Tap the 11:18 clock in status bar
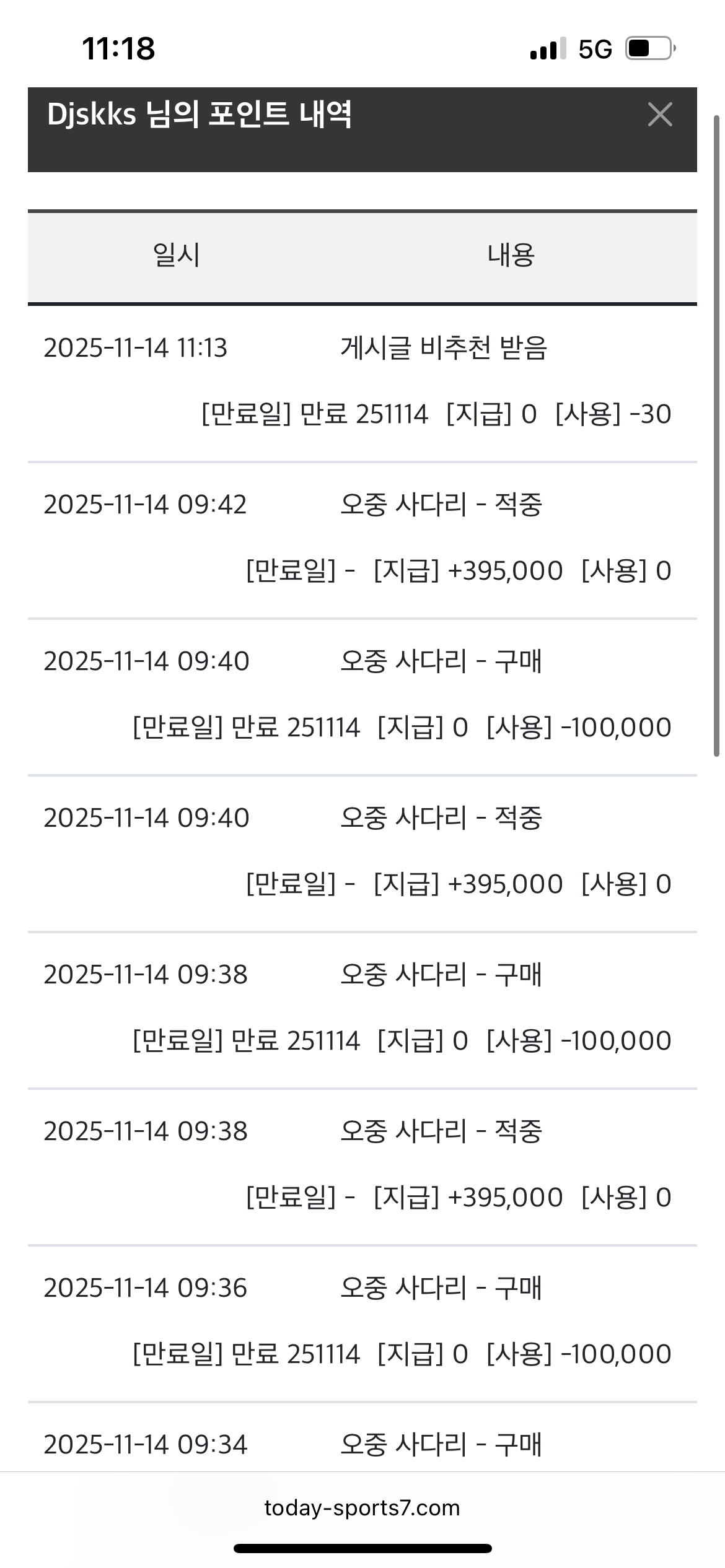This screenshot has height=1568, width=725. pos(118,48)
